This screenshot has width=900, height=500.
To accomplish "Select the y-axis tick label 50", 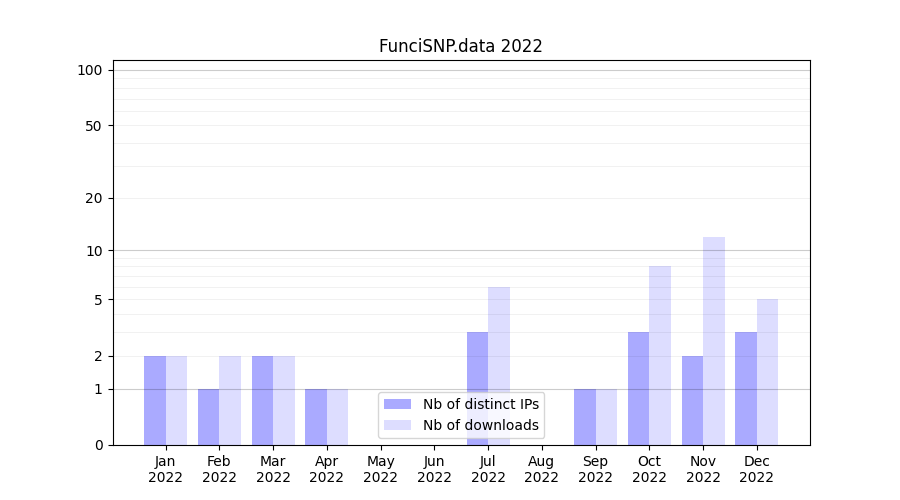I will [x=93, y=126].
